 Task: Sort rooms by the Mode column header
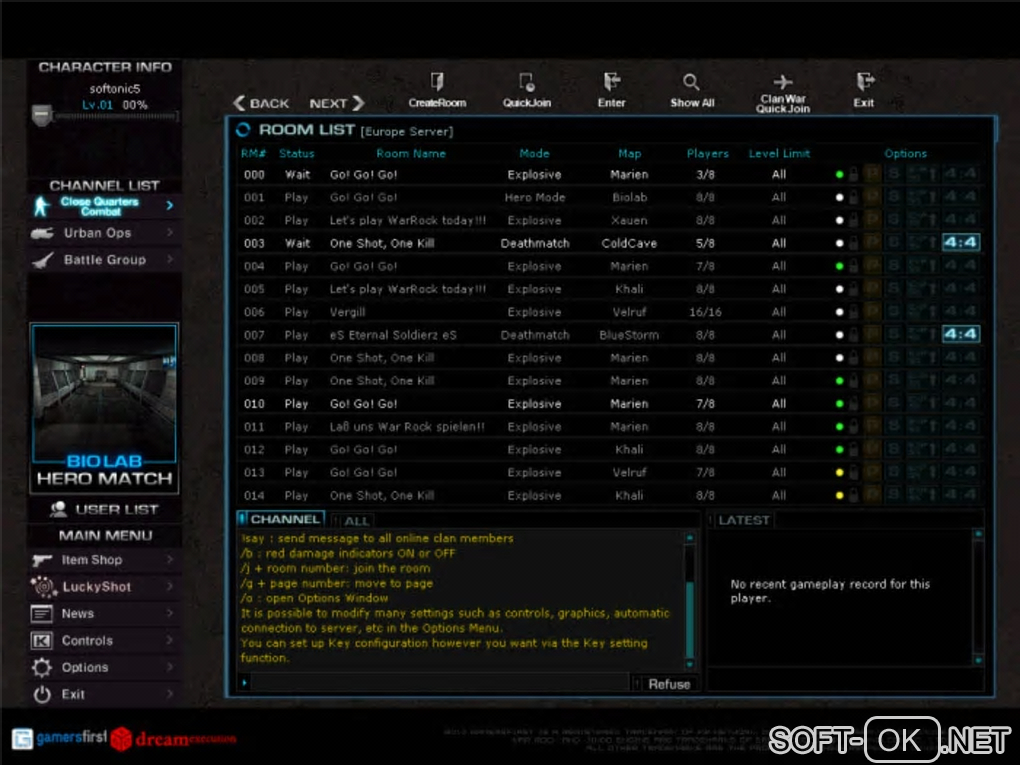[534, 154]
